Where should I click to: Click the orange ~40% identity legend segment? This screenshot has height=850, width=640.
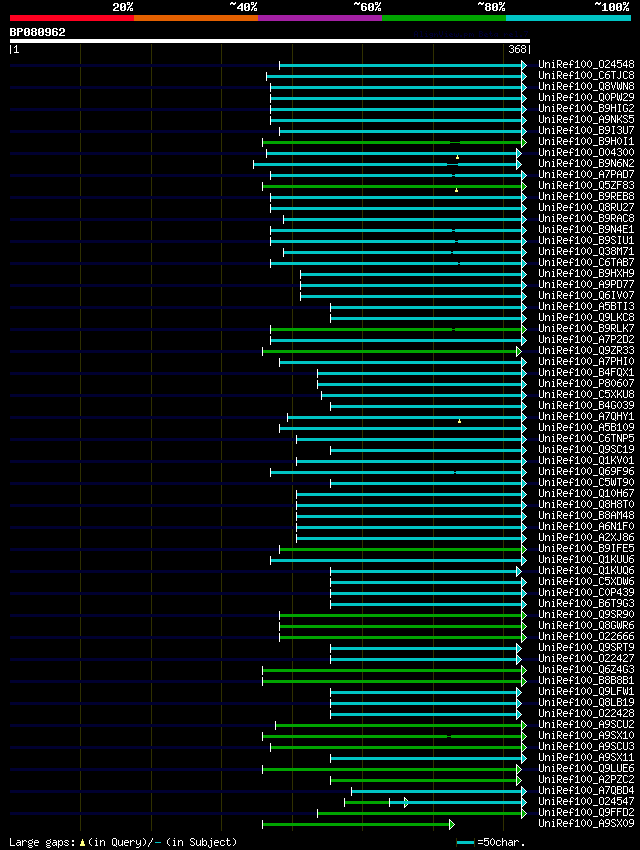click(196, 18)
